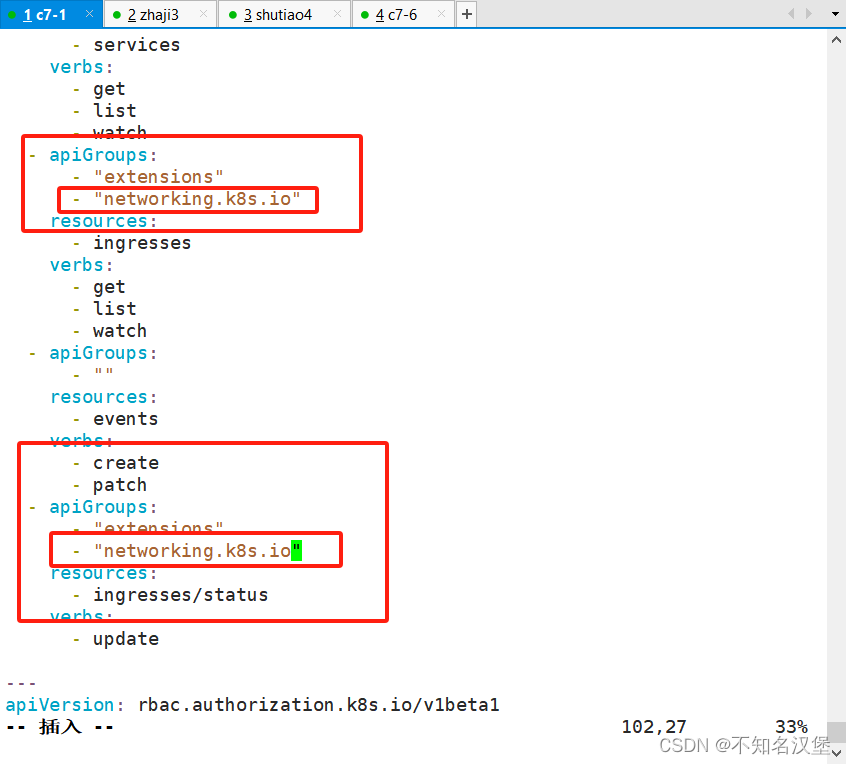The height and width of the screenshot is (764, 846).
Task: Click the green status dot on zhaji3 tab
Action: point(117,15)
